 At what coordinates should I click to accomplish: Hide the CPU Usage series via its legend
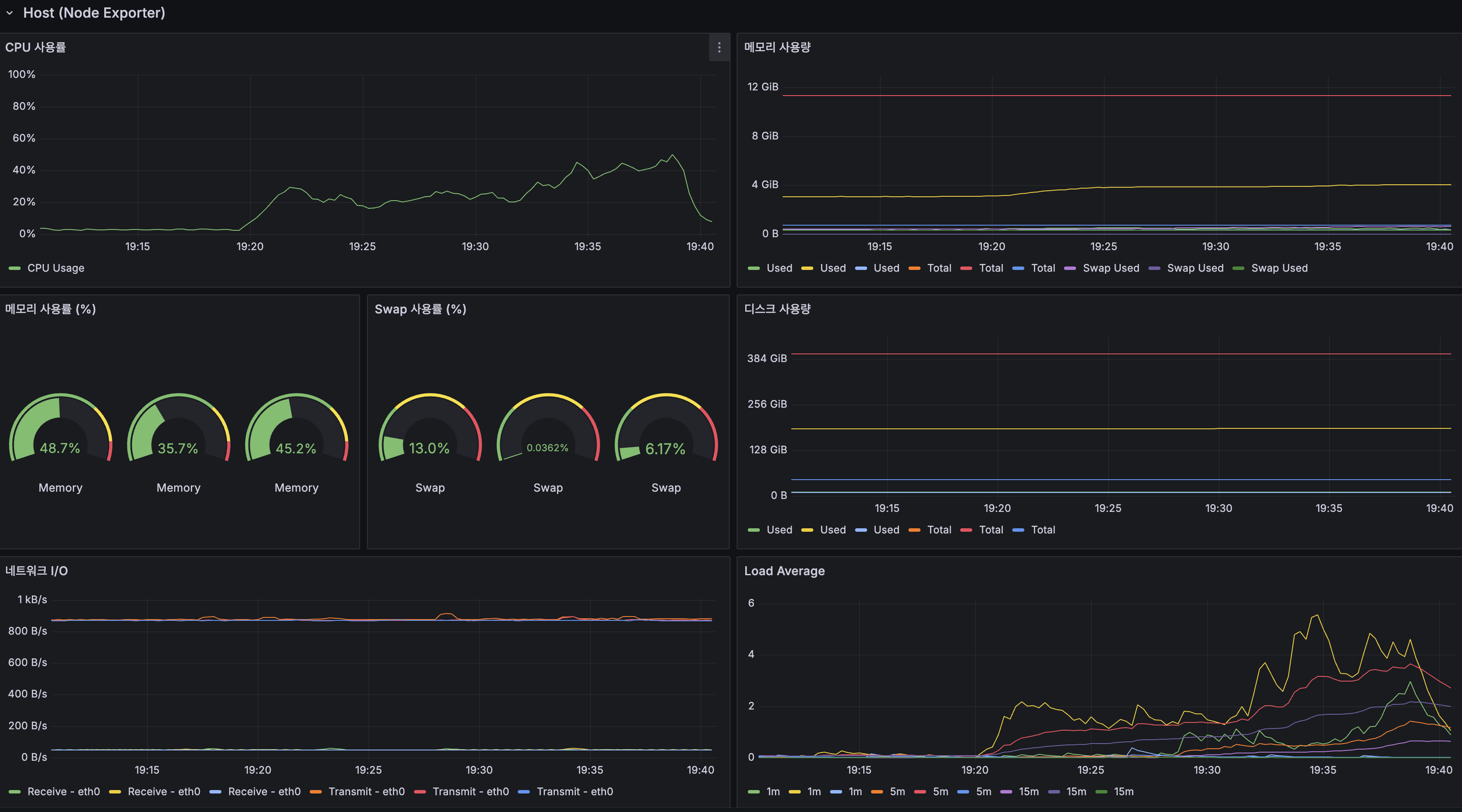(x=56, y=268)
